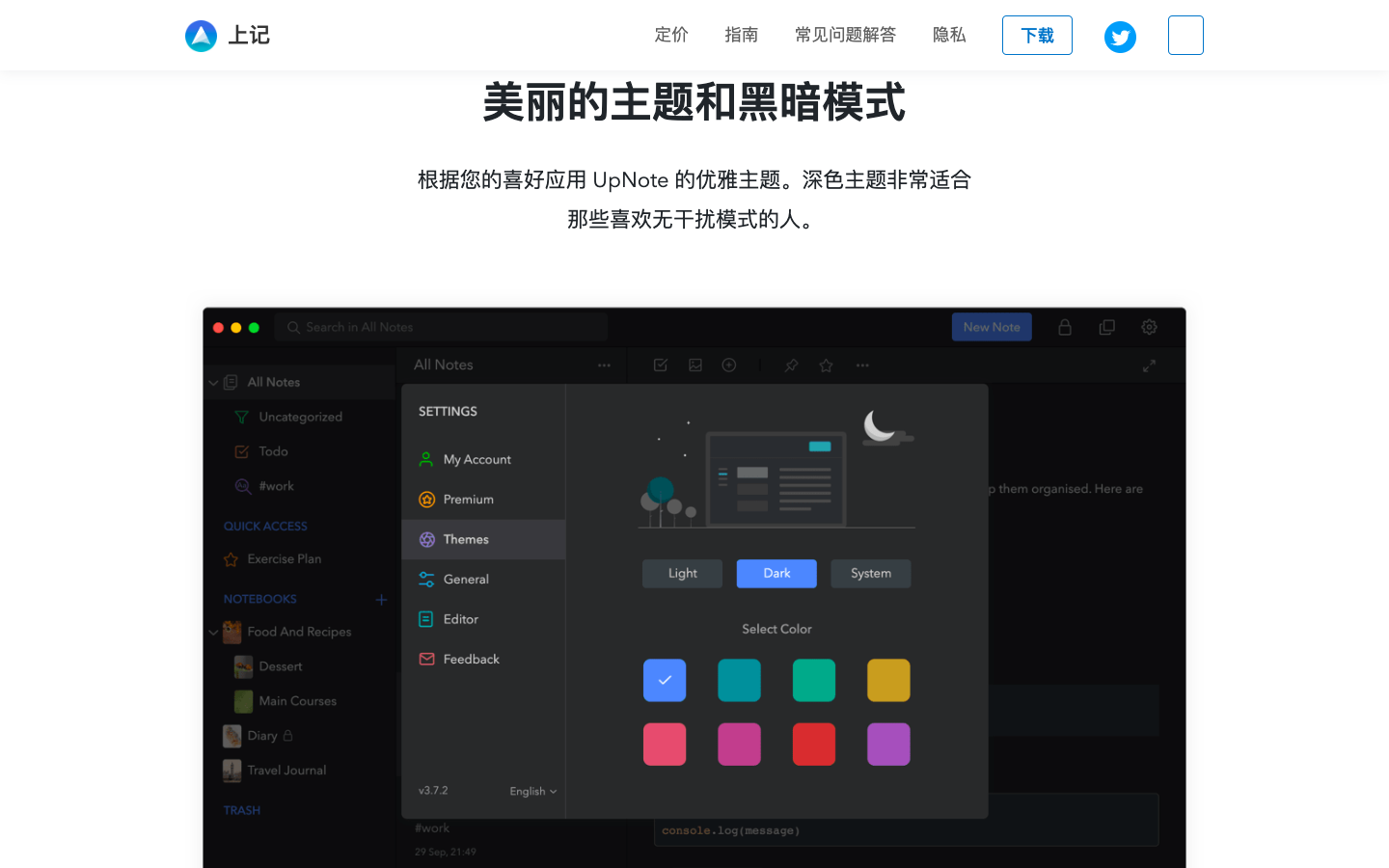
Task: Click the v3.7.2 version label
Action: [x=433, y=790]
